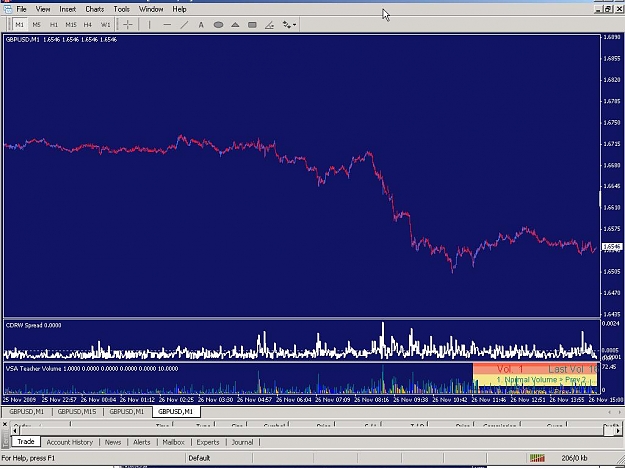Select the trendline by angle tool
625x469 pixels.
click(x=269, y=25)
